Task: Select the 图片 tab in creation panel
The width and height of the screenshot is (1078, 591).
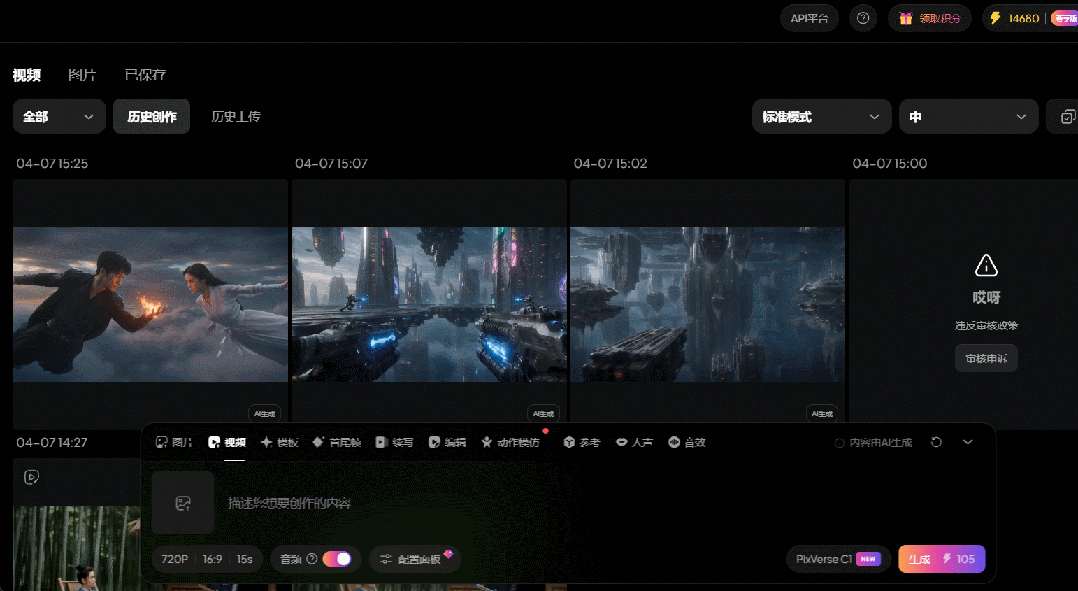Action: pos(175,443)
